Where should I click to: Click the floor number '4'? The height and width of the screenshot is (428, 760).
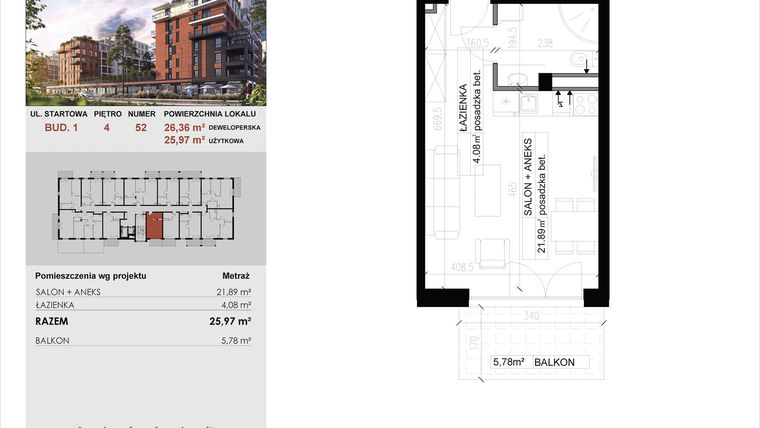[107, 127]
